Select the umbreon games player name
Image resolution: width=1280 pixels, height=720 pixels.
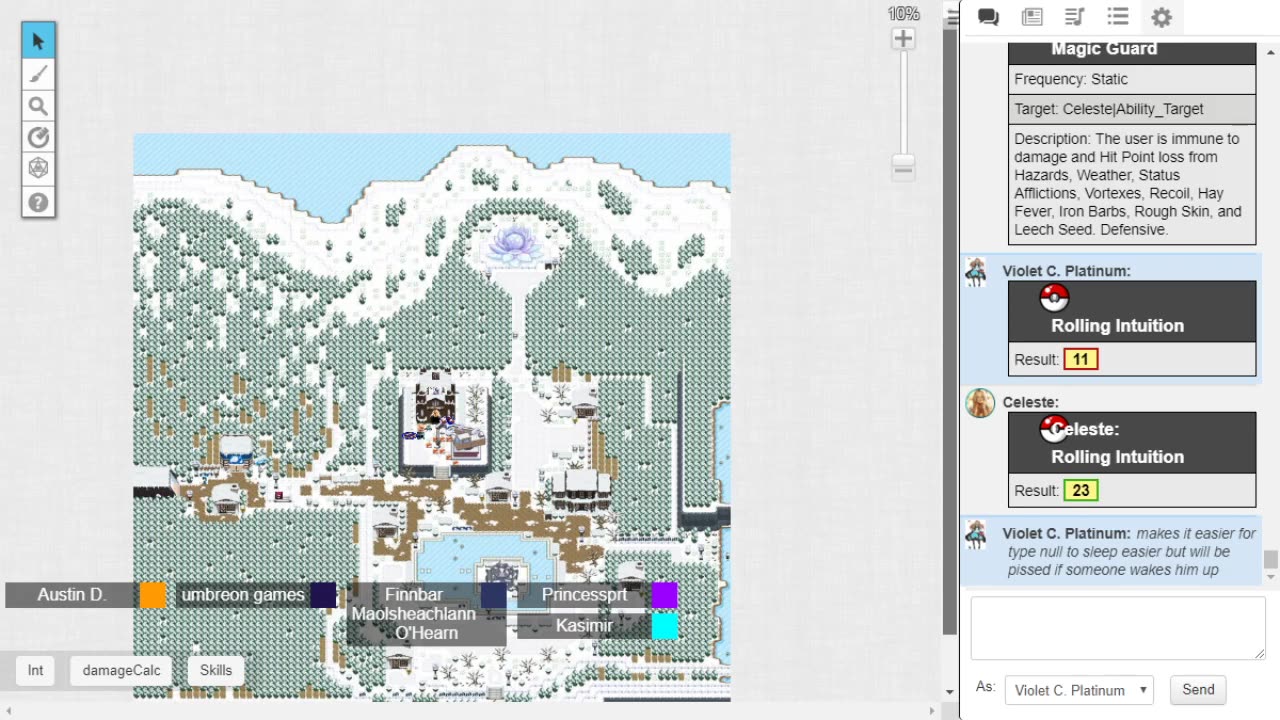(243, 595)
